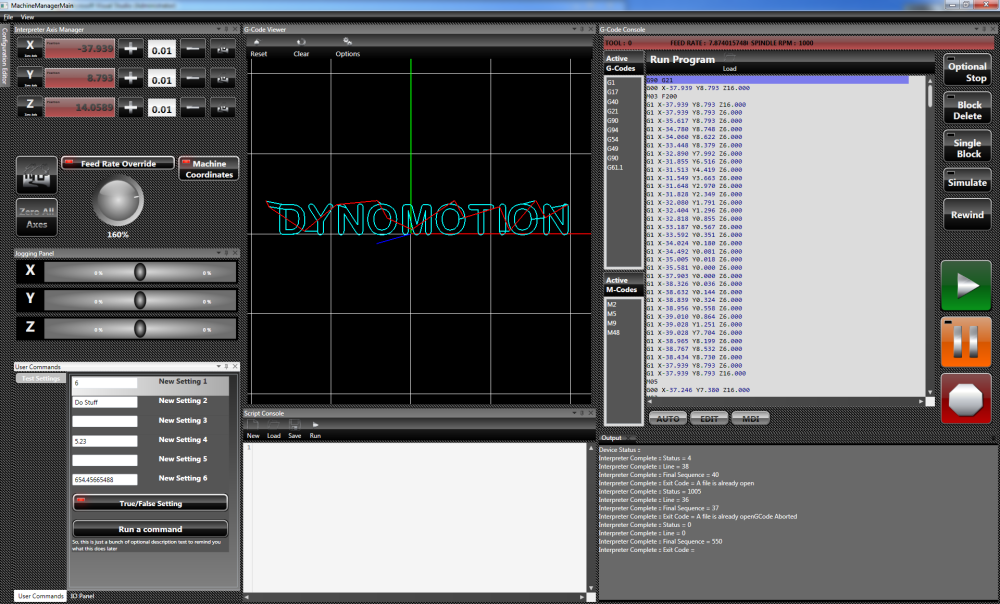Open G-Code Viewer Options
This screenshot has width=1000, height=604.
(348, 48)
